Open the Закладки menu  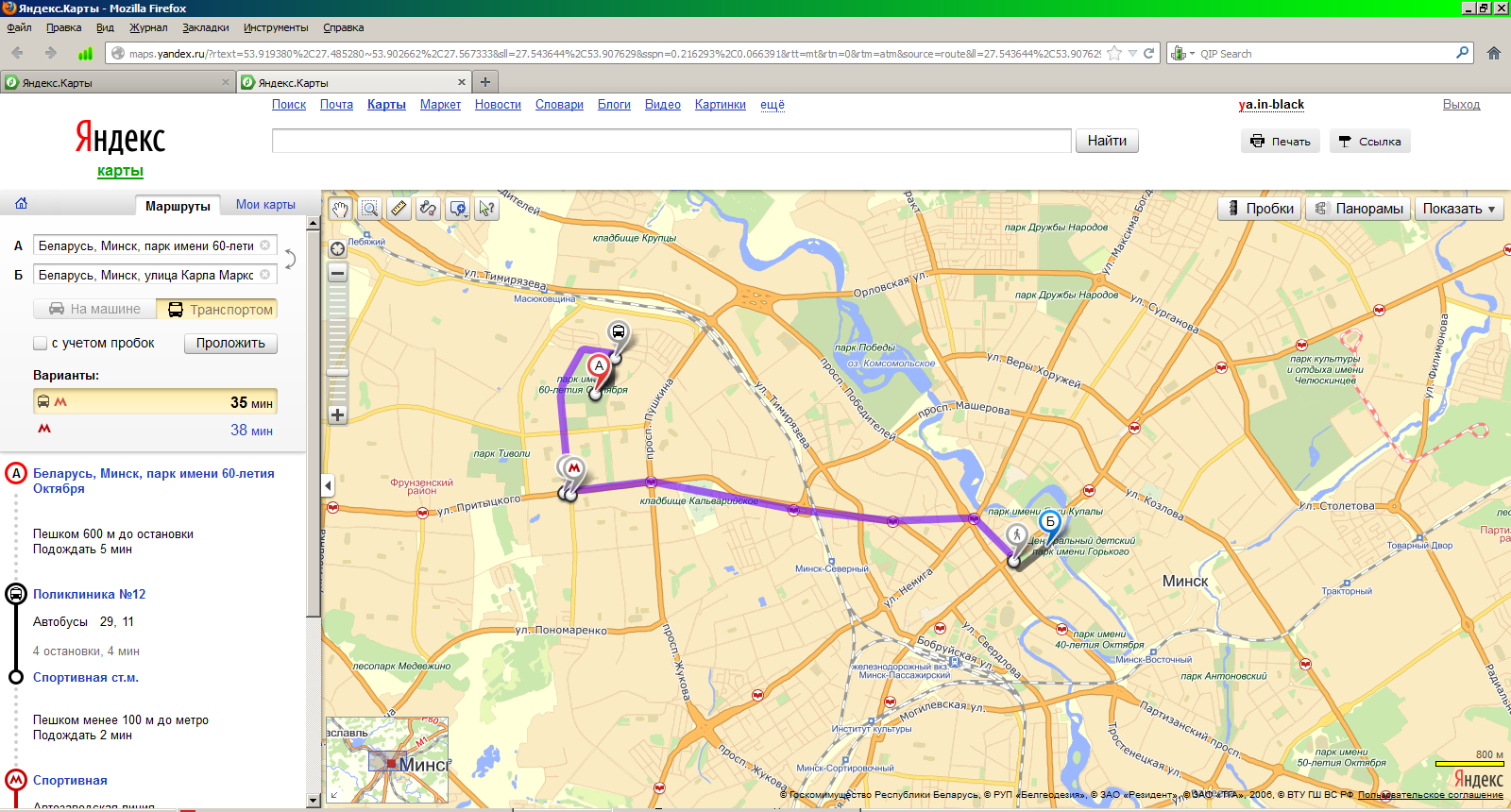[205, 27]
